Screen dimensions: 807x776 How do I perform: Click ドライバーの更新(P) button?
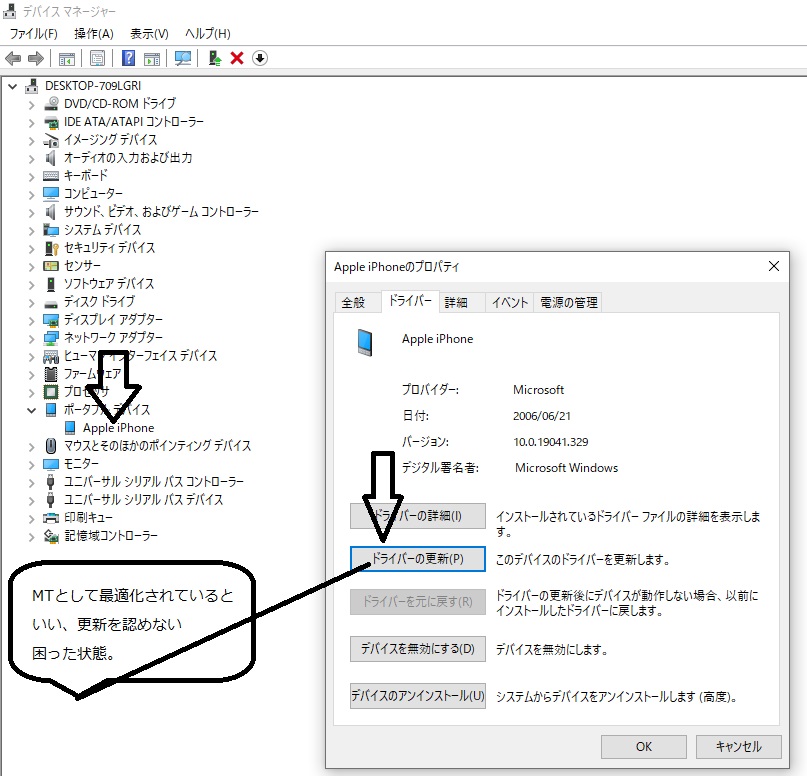(x=417, y=559)
